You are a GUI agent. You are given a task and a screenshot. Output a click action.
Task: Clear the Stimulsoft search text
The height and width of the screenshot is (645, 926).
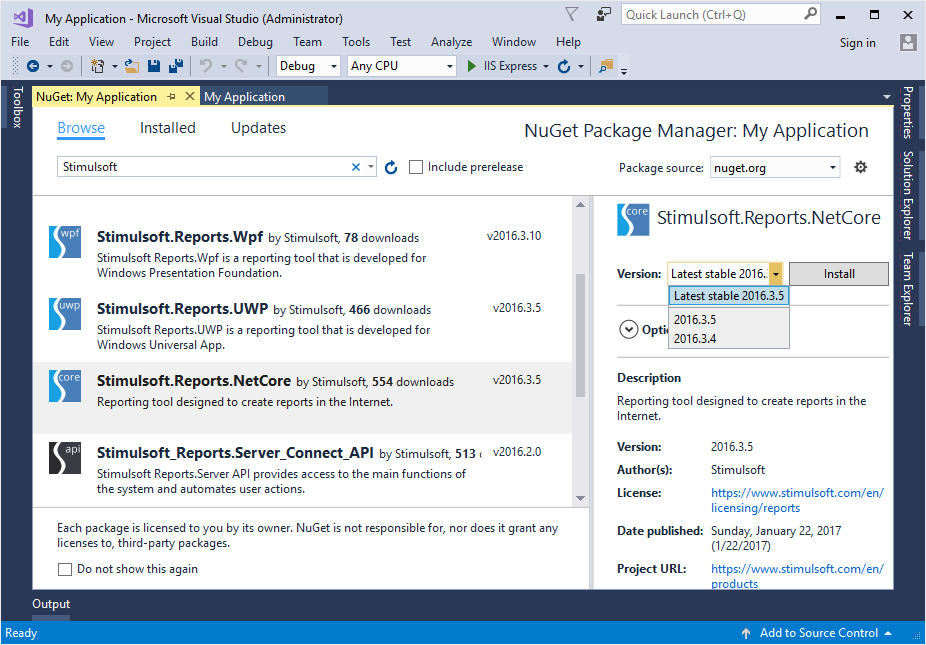pos(356,167)
